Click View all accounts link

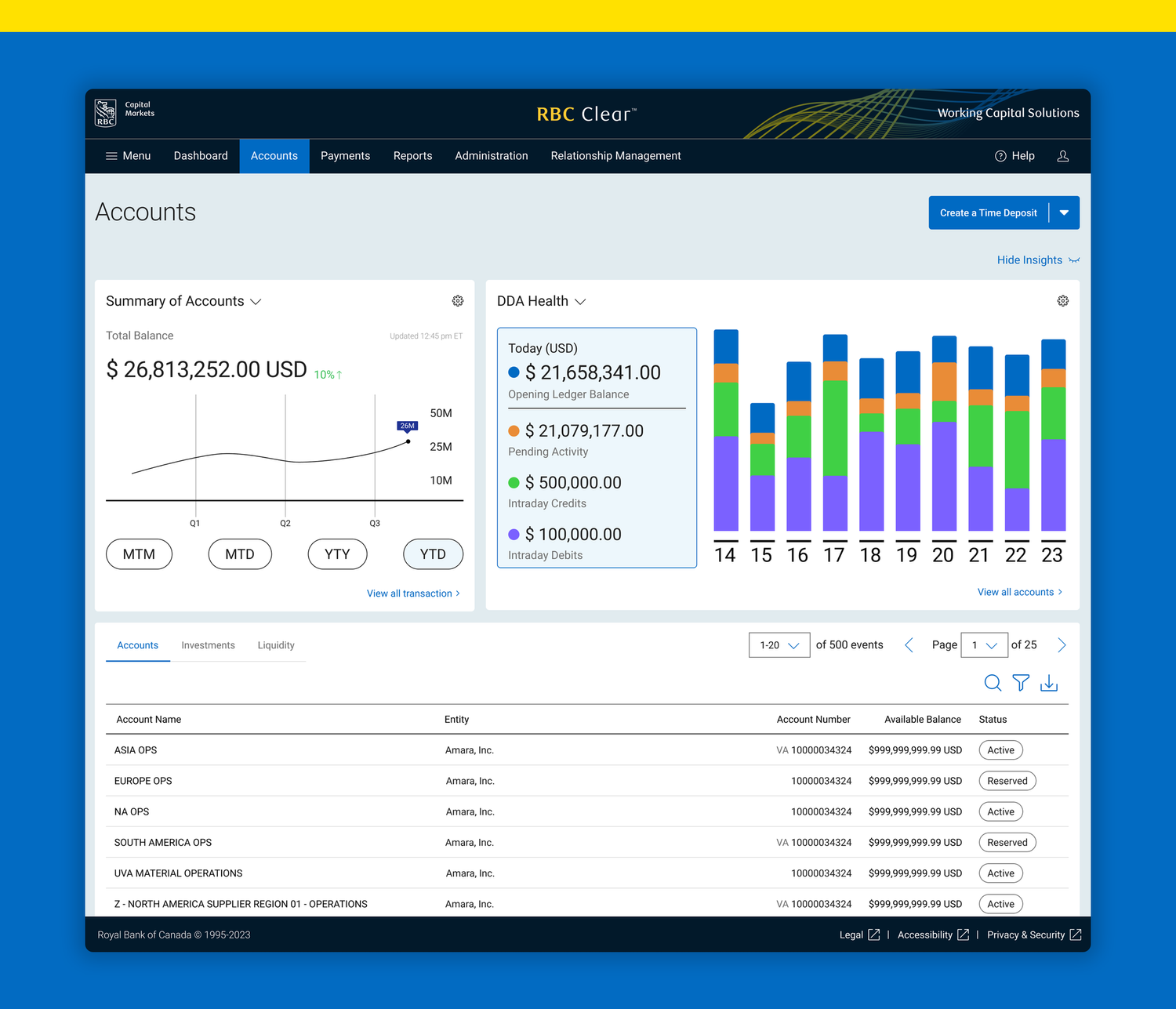(1020, 592)
